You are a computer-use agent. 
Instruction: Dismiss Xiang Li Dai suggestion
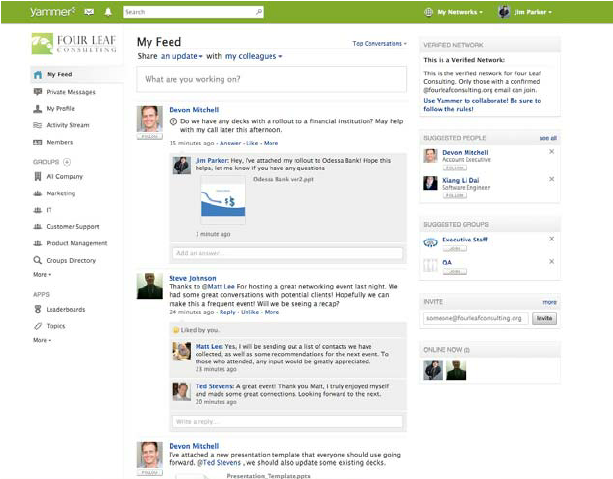coord(552,179)
